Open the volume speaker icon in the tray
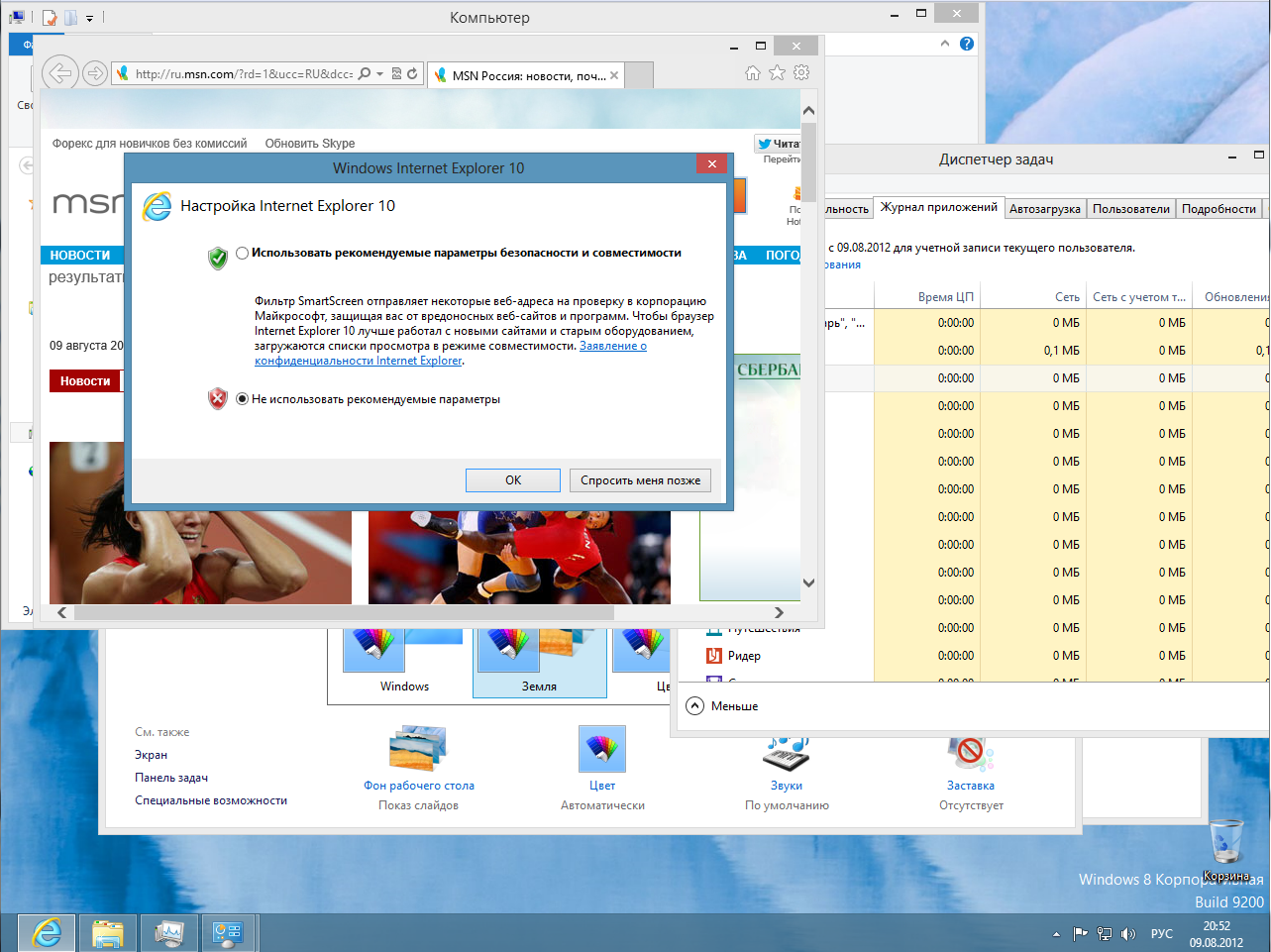This screenshot has height=952, width=1271. 1128,933
